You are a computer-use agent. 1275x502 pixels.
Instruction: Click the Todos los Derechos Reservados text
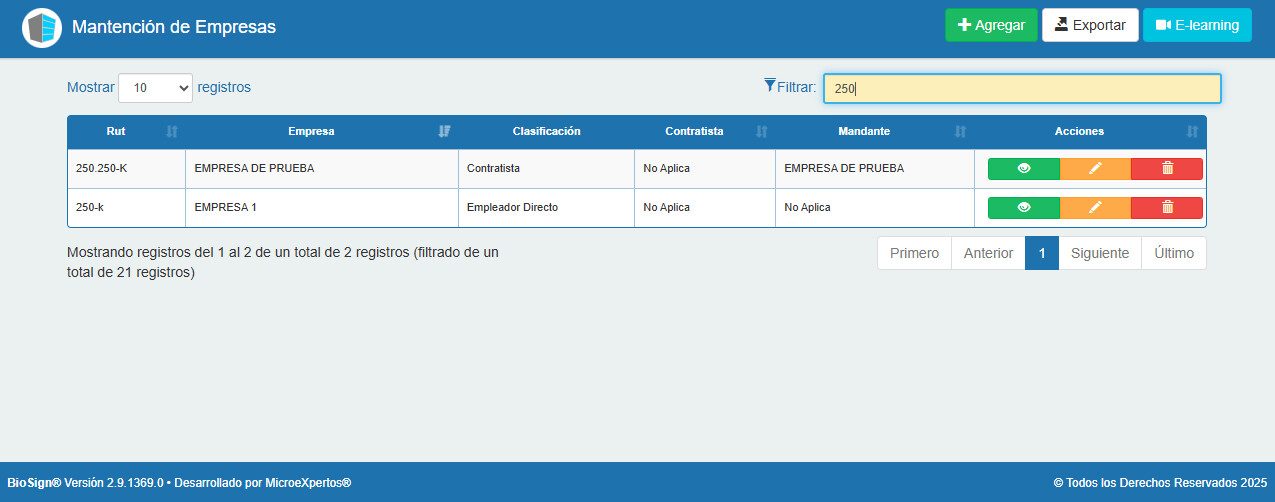(x=1160, y=483)
